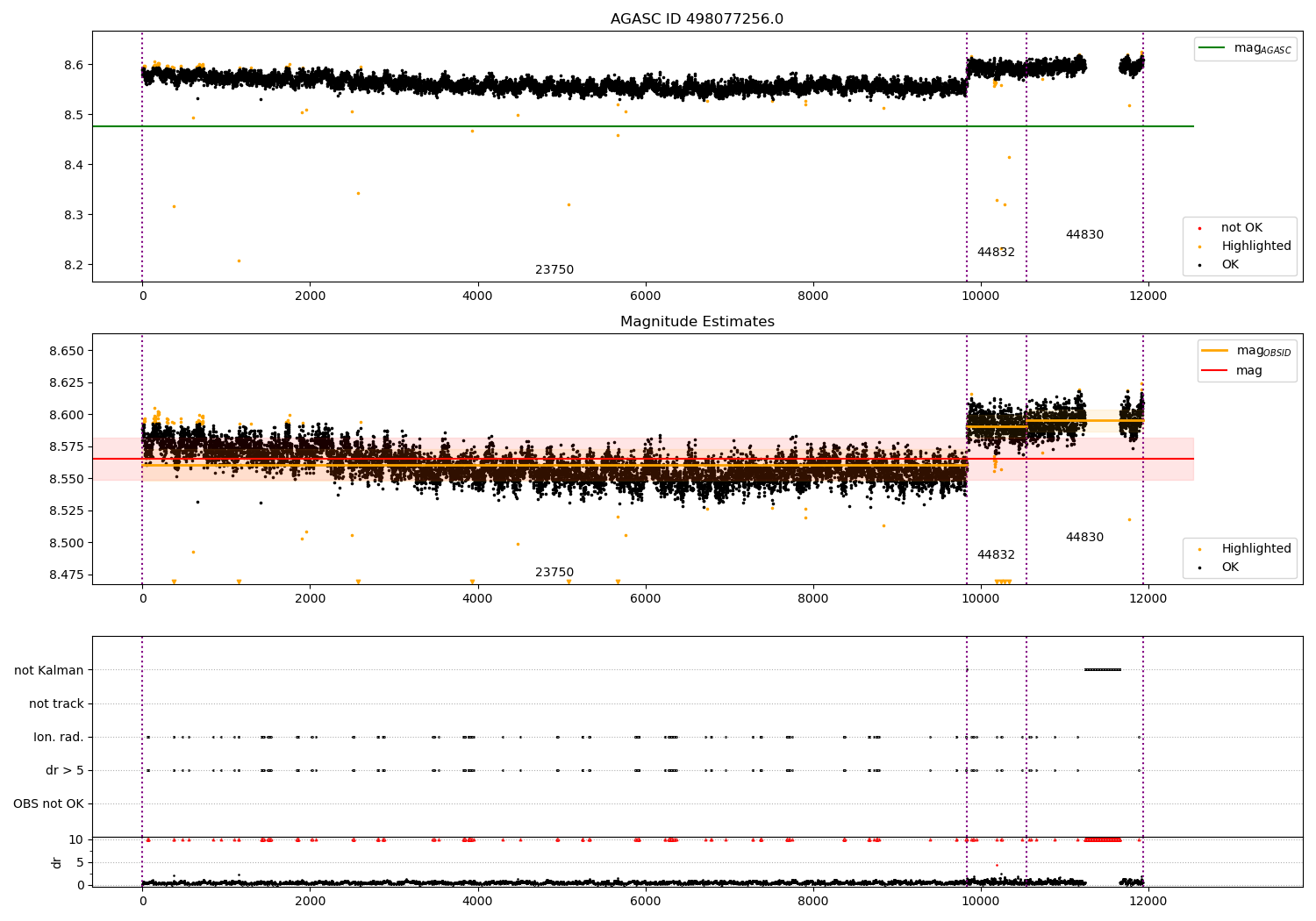Click the 'dr > 5' row label

(x=65, y=770)
